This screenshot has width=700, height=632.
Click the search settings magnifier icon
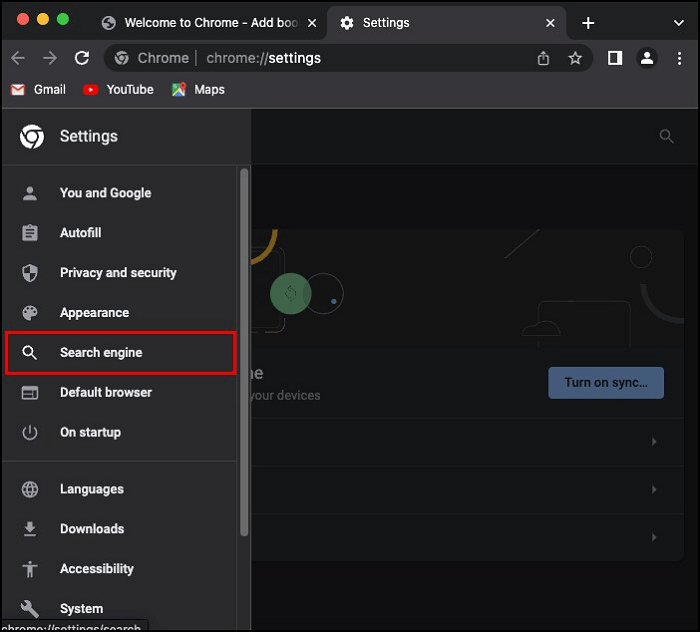point(666,136)
